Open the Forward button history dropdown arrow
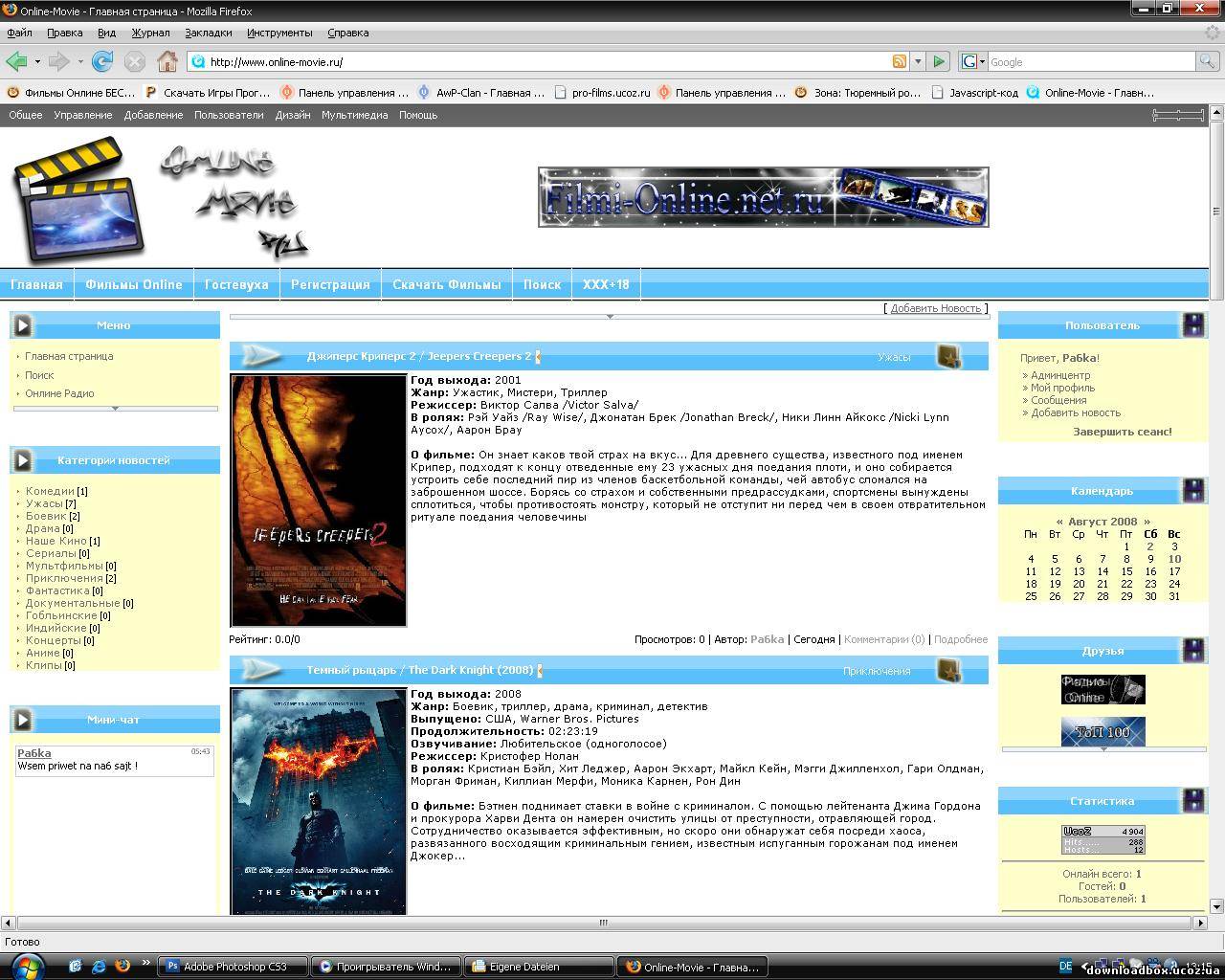Viewport: 1225px width, 980px height. 80,61
